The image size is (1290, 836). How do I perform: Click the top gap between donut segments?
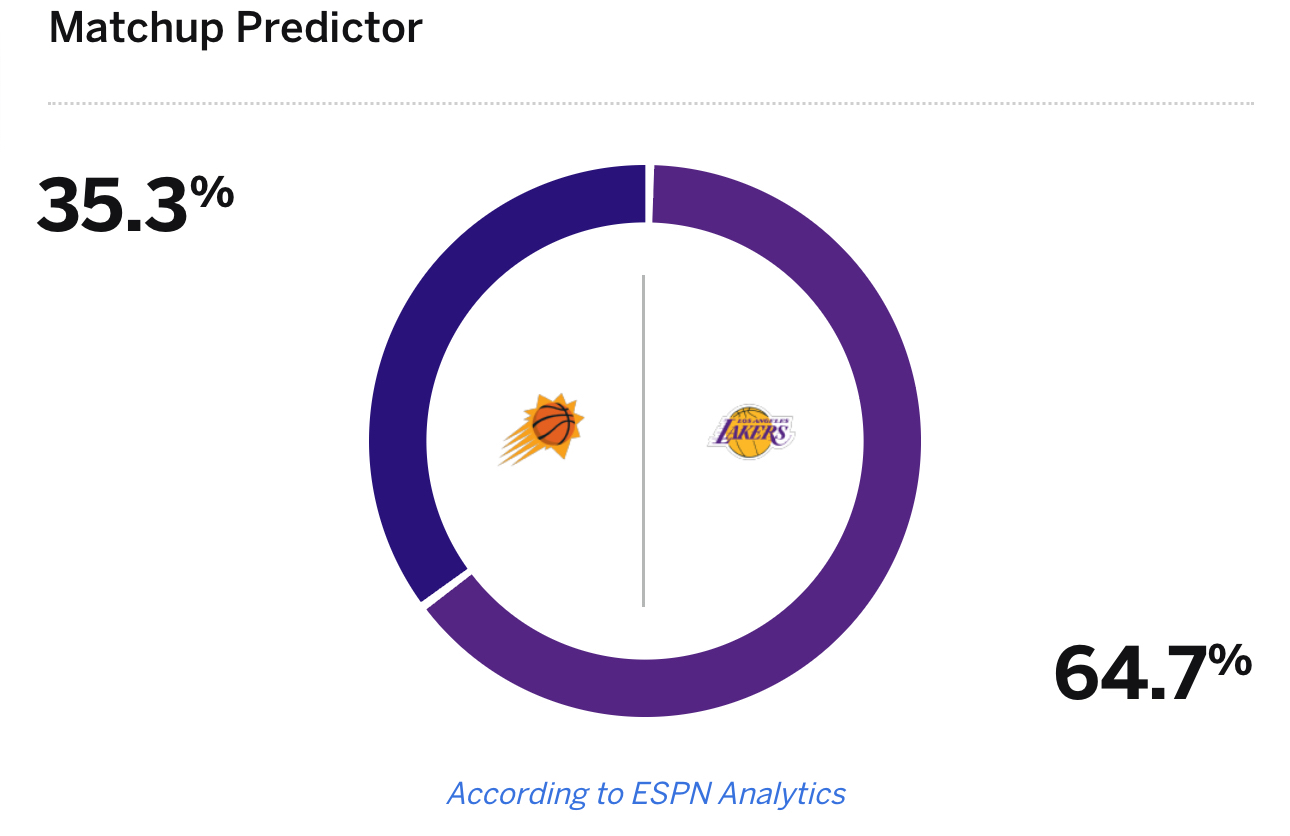click(x=650, y=193)
